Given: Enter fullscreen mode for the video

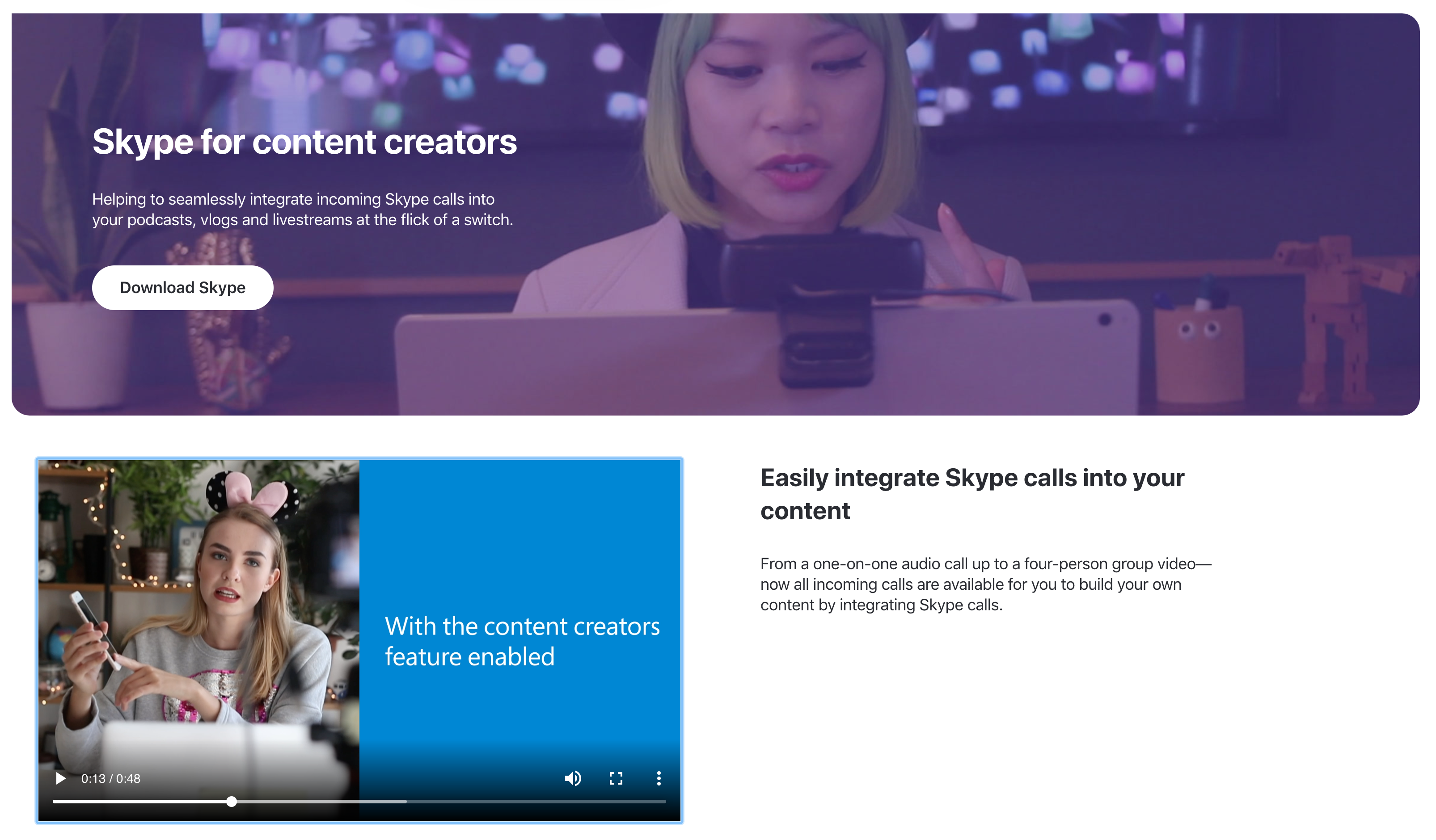Looking at the screenshot, I should tap(616, 778).
